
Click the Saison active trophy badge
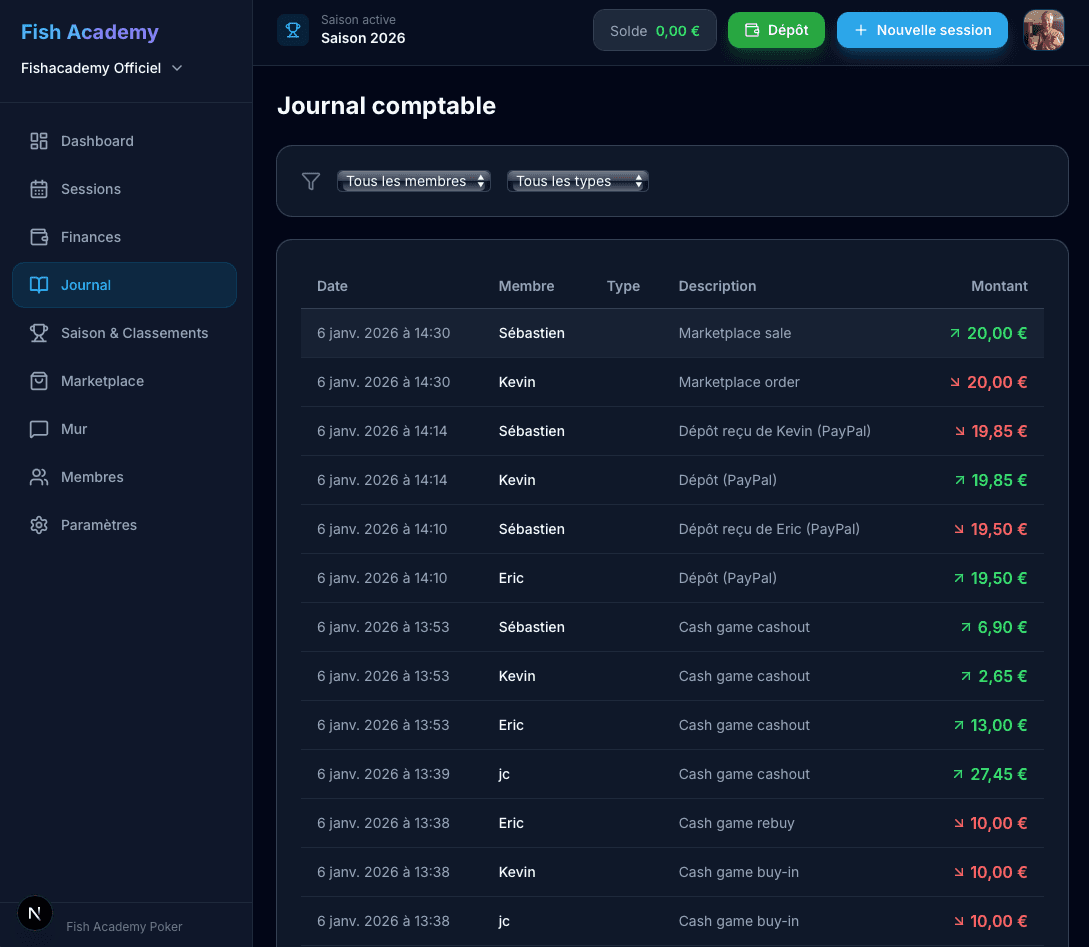click(x=293, y=30)
